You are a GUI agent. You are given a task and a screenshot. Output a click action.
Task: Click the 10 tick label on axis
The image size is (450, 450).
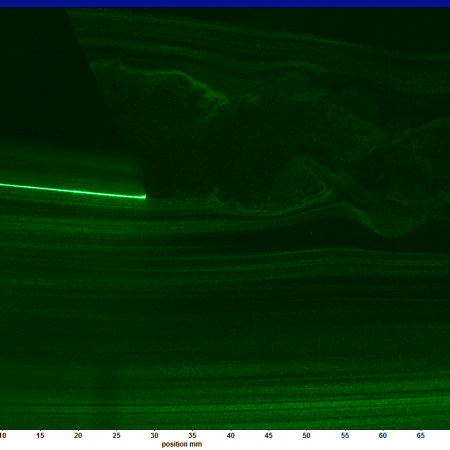tap(3, 435)
